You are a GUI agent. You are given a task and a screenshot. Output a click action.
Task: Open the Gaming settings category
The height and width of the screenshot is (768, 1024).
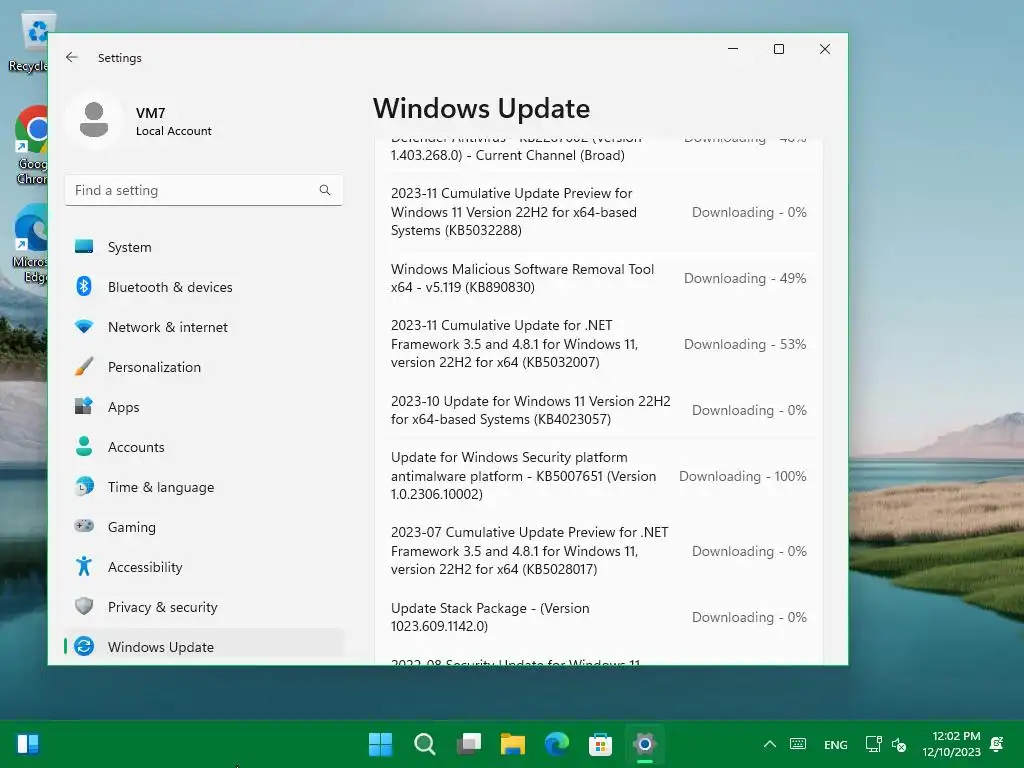pyautogui.click(x=203, y=526)
